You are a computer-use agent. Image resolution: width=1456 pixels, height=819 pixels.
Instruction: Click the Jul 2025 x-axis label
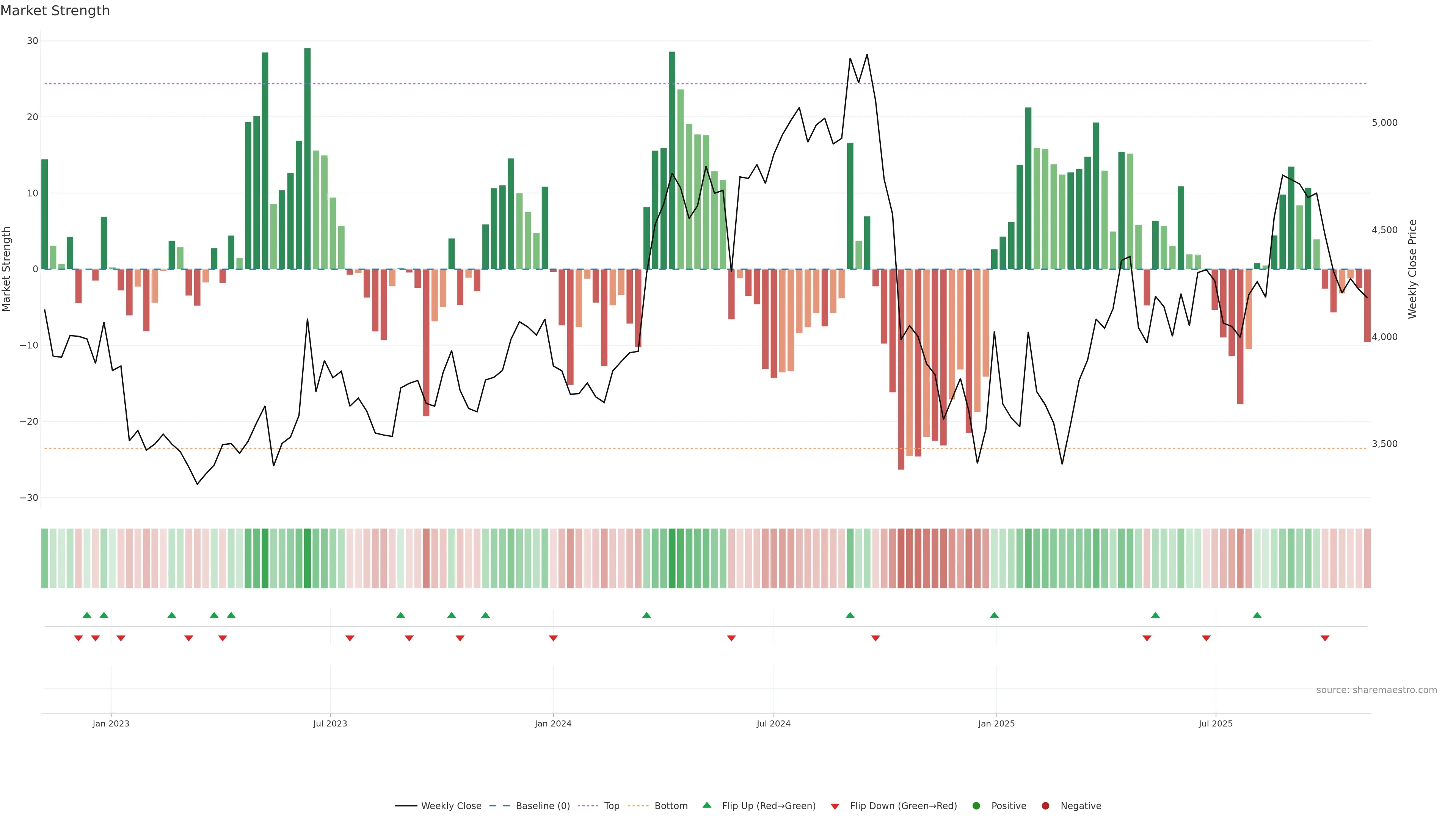point(1215,723)
